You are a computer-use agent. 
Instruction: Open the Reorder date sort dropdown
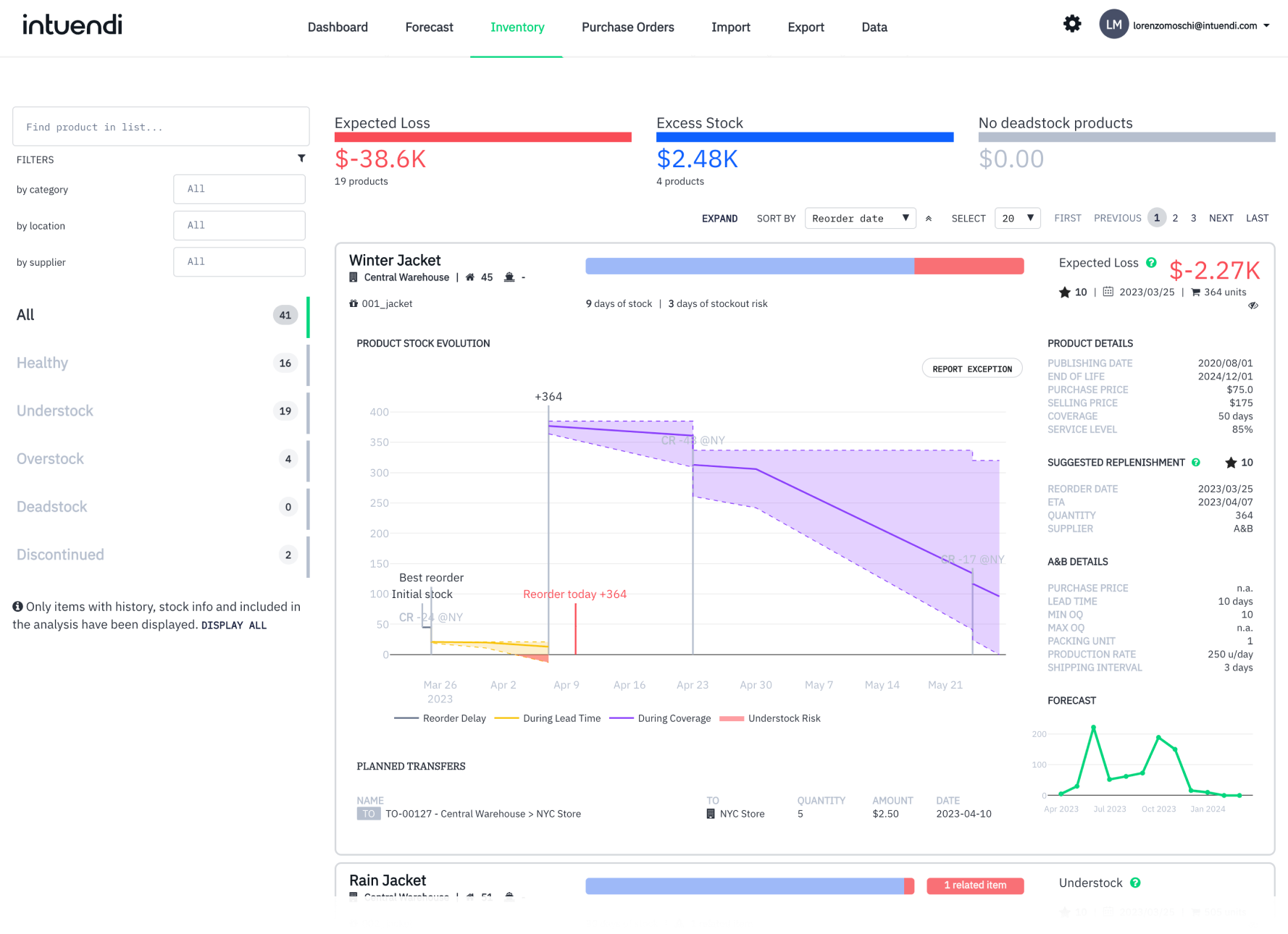coord(860,218)
